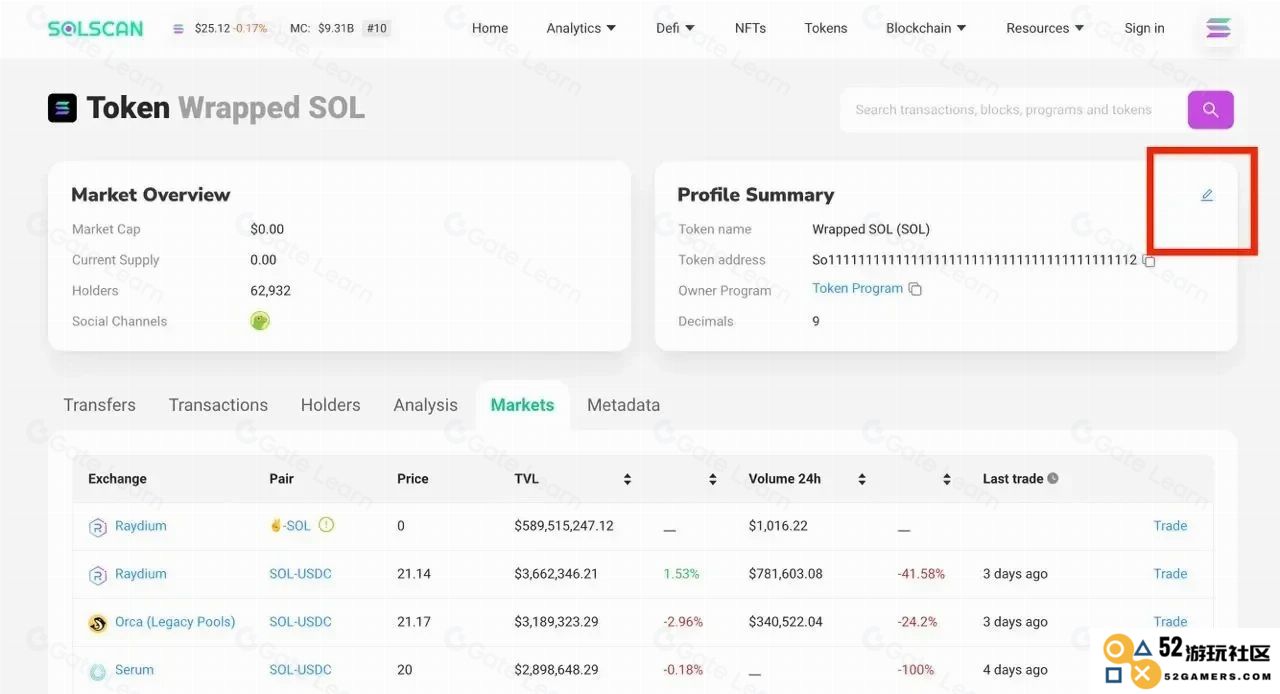Viewport: 1280px width, 694px height.
Task: Expand the Defi dropdown menu
Action: 675,28
